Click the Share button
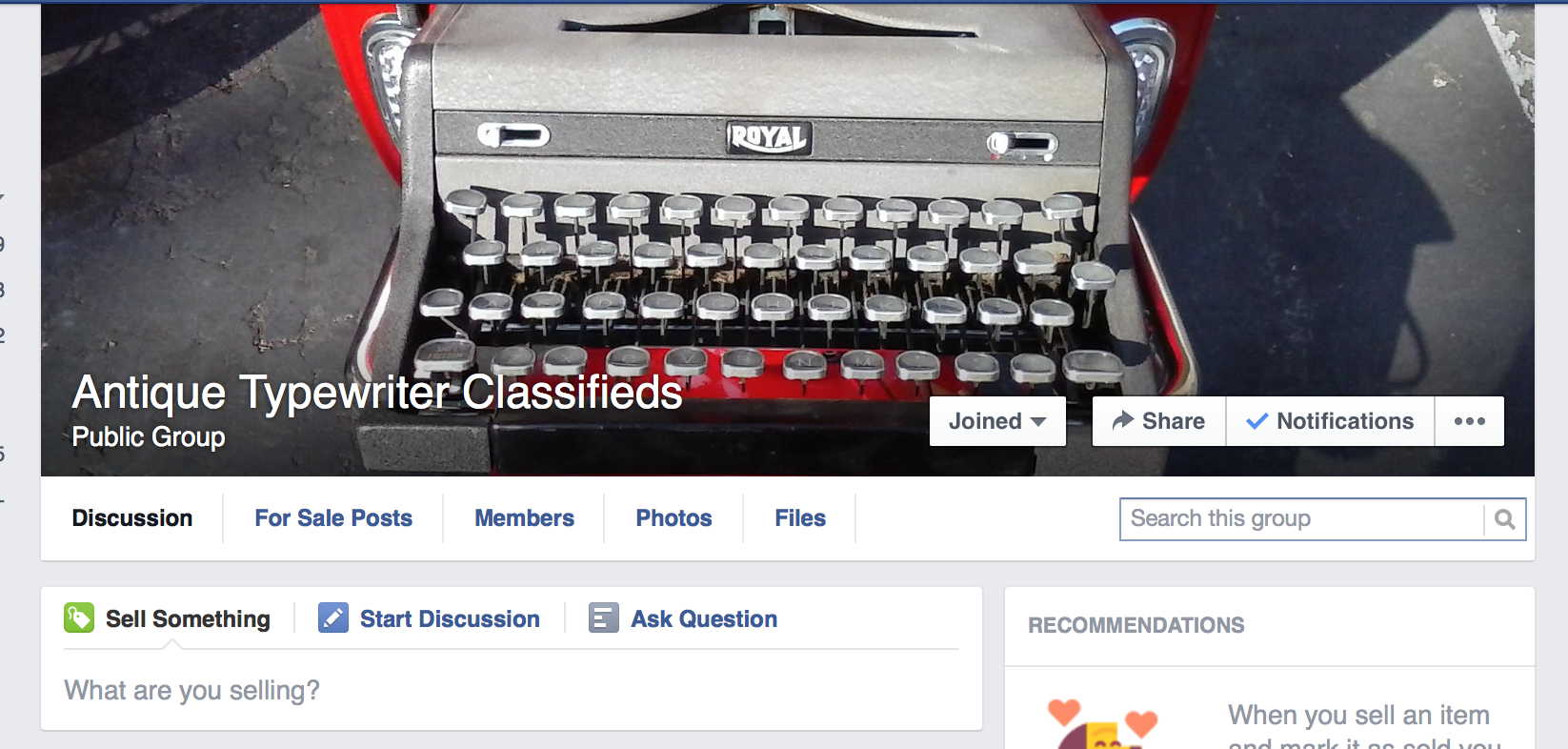Viewport: 1568px width, 749px height. tap(1159, 421)
